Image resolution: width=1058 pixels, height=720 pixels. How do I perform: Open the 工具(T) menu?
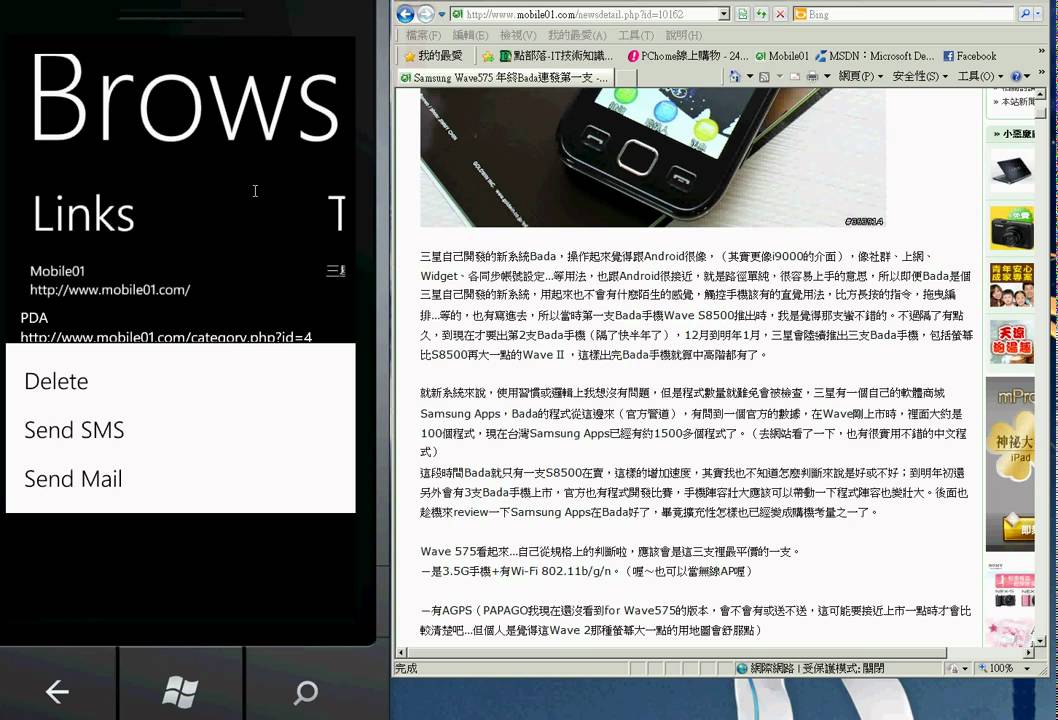click(636, 35)
